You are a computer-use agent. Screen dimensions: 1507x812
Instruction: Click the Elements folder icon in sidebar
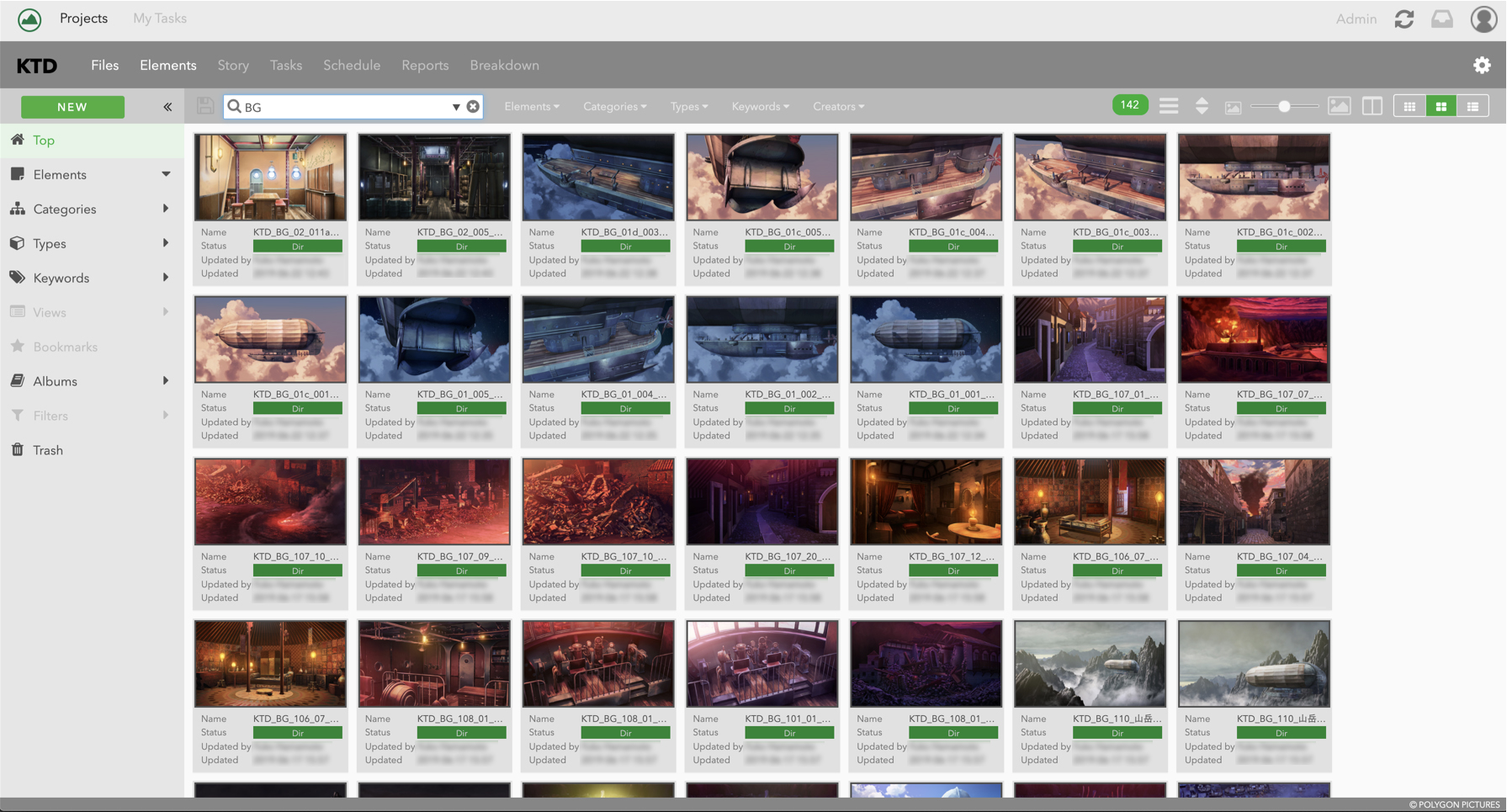click(x=18, y=173)
